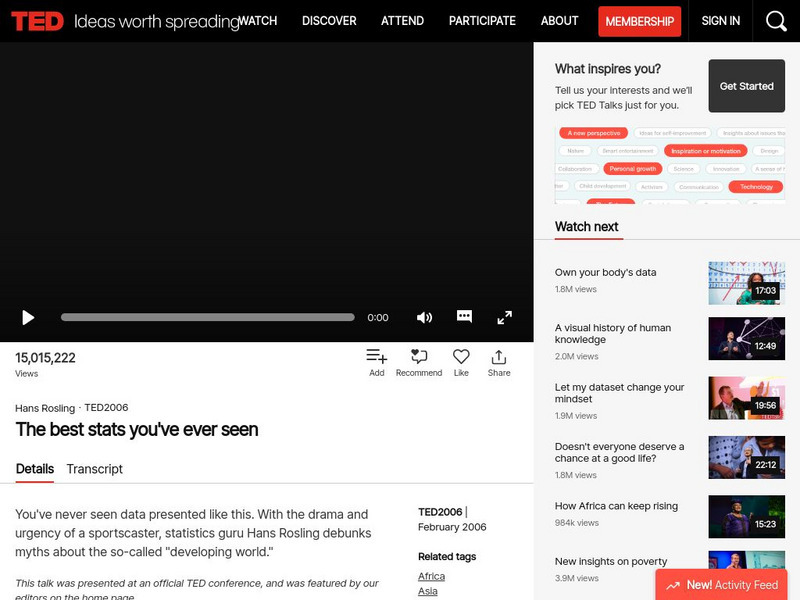This screenshot has width=800, height=600.
Task: Open thumbnail with 12:49 duration
Action: [x=746, y=339]
